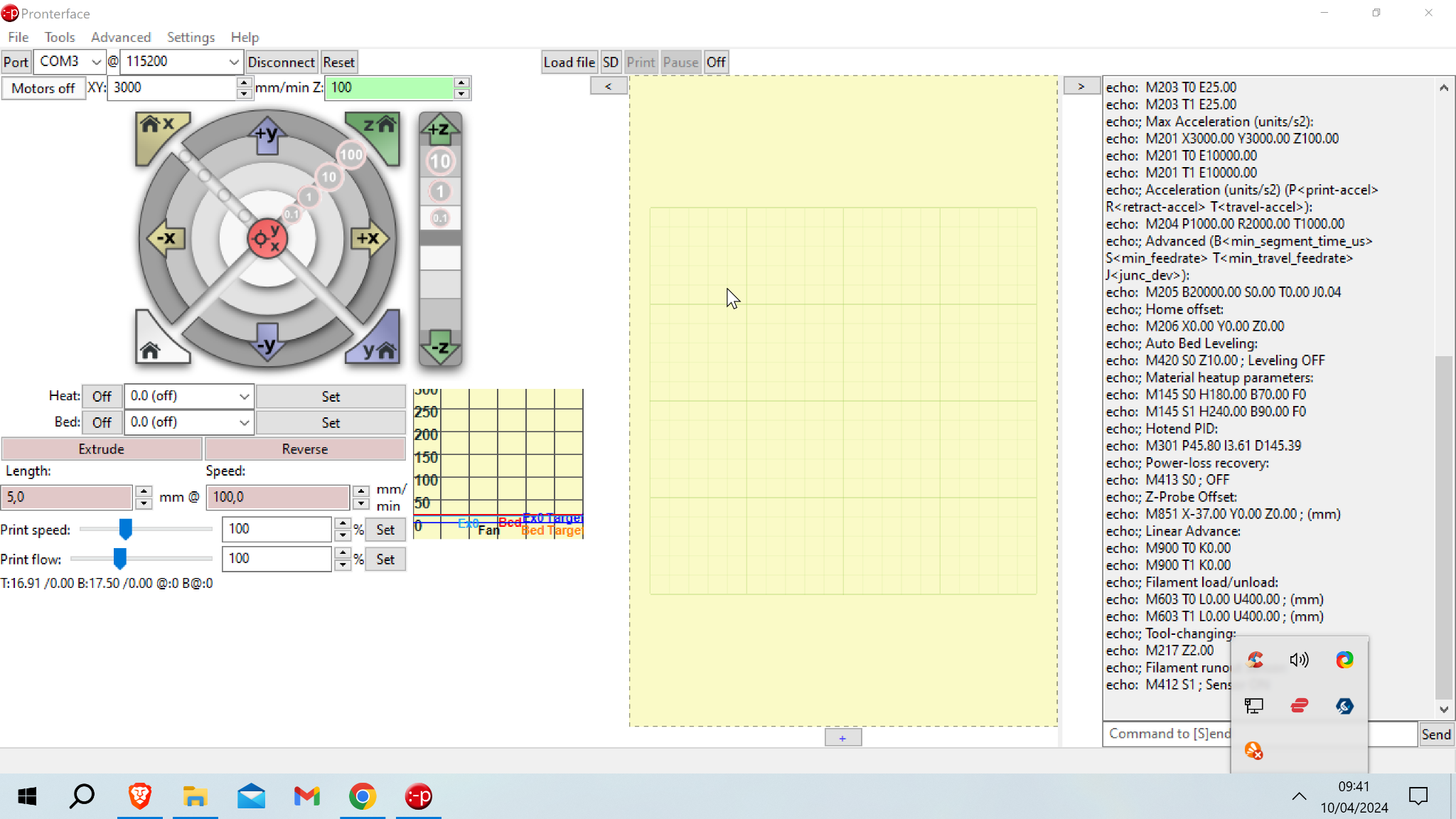The width and height of the screenshot is (1456, 819).
Task: Click the Print speed slider handle
Action: click(x=126, y=529)
